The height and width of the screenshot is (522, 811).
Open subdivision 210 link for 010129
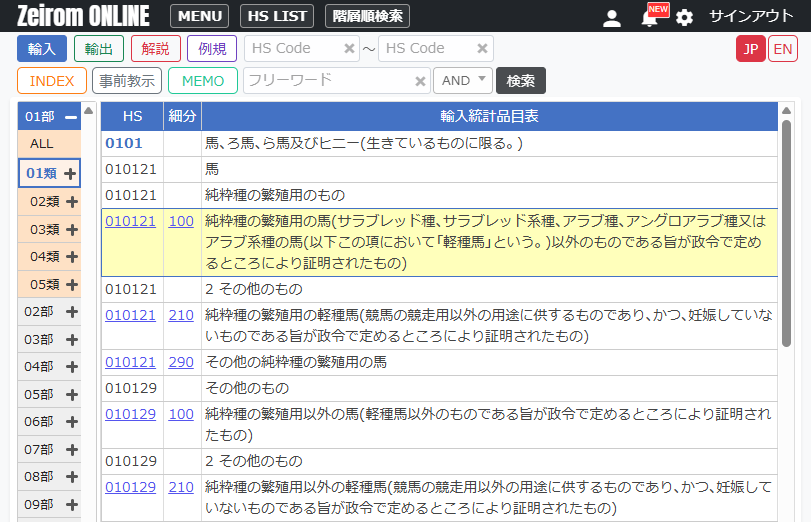[181, 487]
